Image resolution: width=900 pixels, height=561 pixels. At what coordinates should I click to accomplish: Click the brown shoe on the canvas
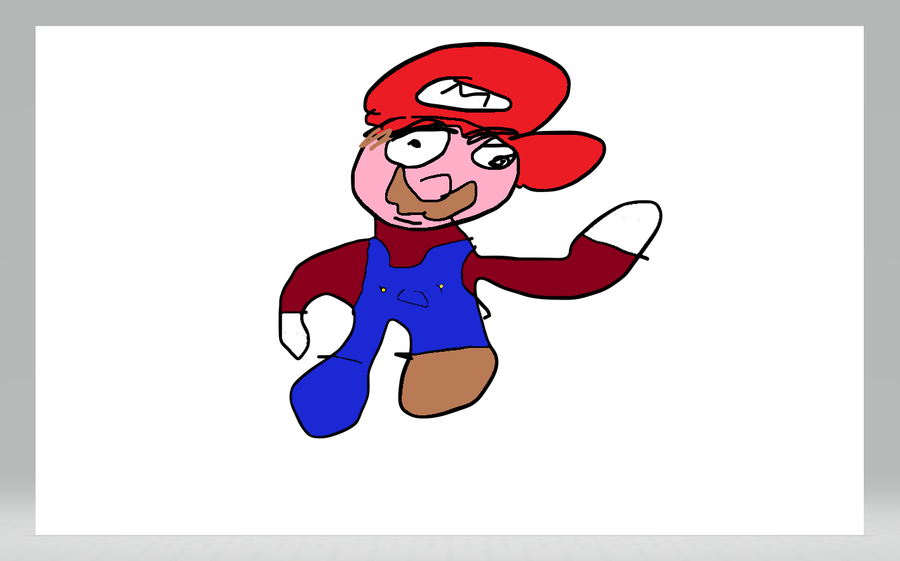point(448,381)
